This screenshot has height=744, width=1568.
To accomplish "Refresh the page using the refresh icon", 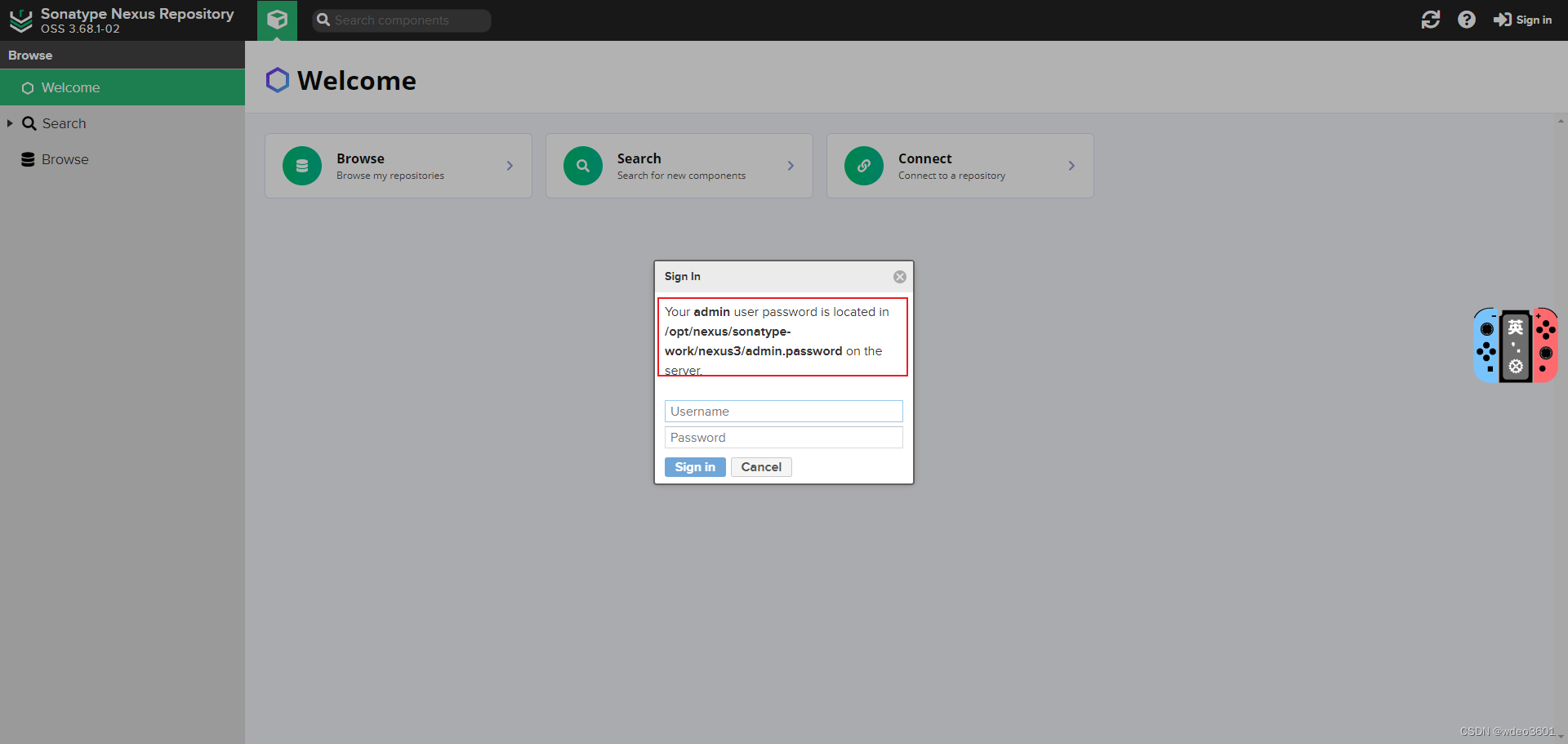I will (x=1431, y=20).
